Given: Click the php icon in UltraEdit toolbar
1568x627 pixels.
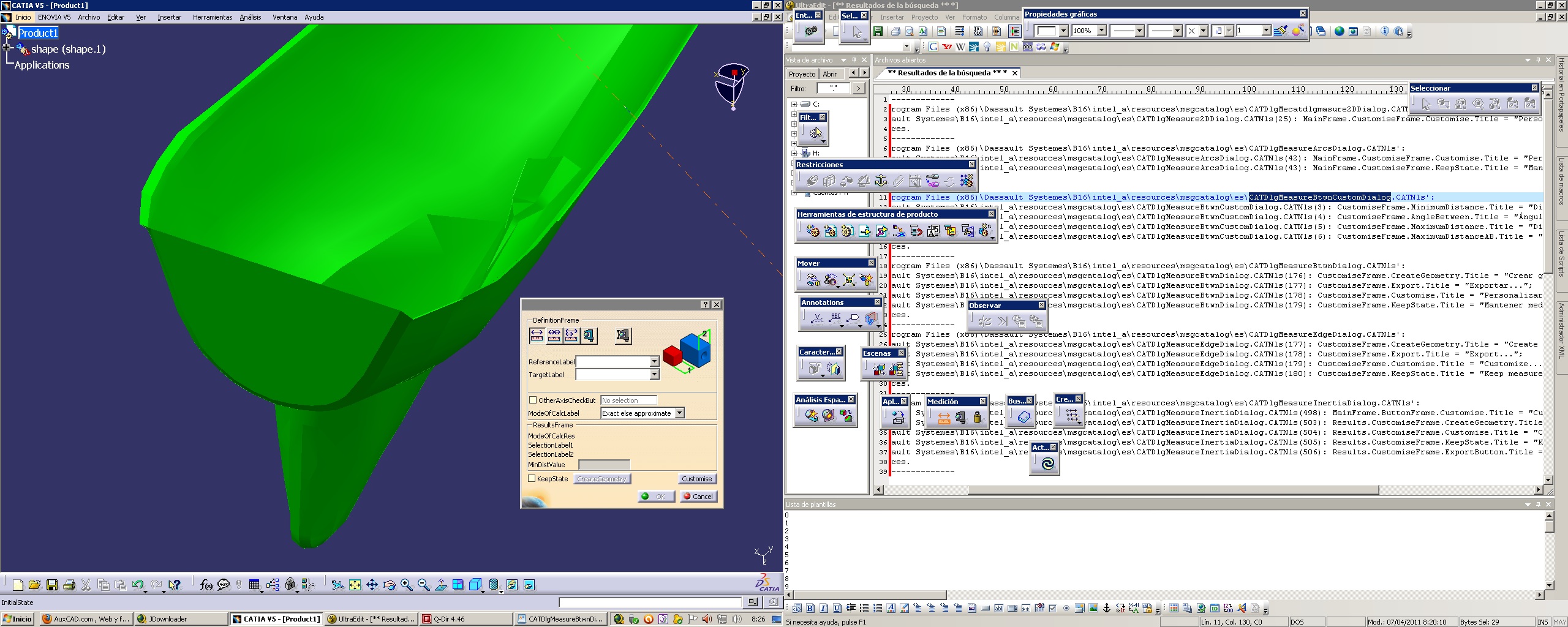Looking at the screenshot, I should (x=1028, y=47).
